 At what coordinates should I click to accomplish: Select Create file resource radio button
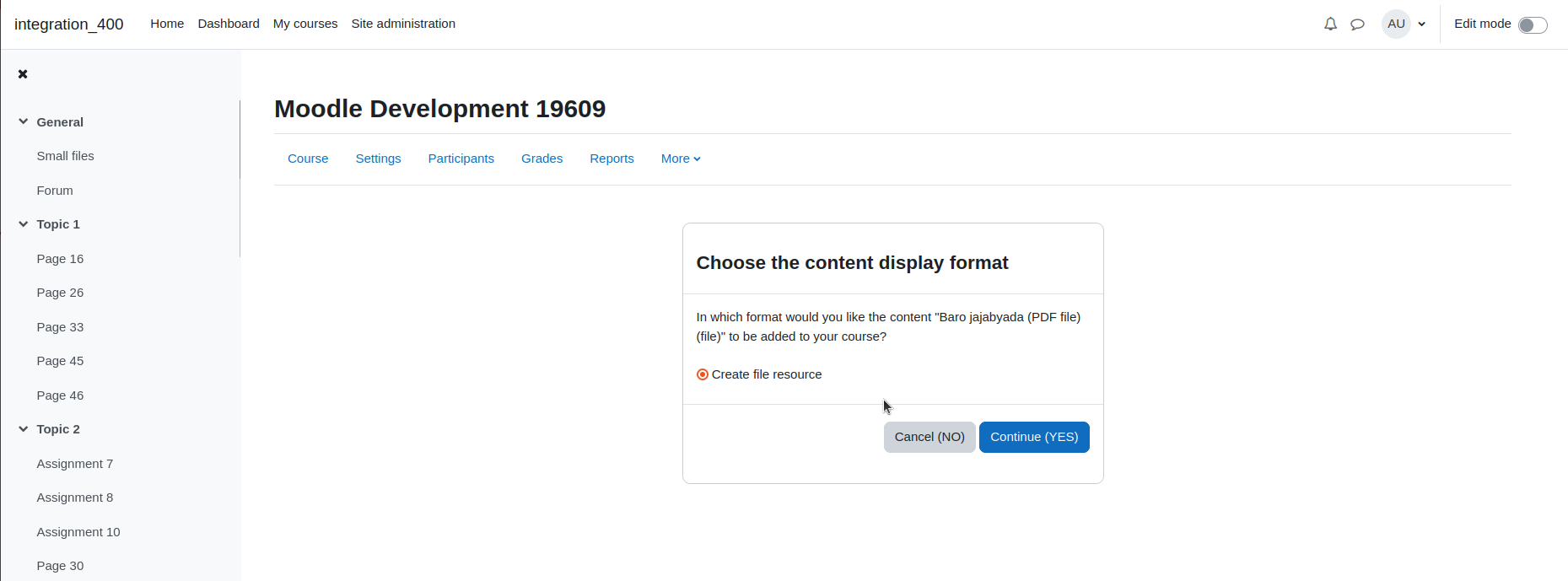(x=703, y=374)
